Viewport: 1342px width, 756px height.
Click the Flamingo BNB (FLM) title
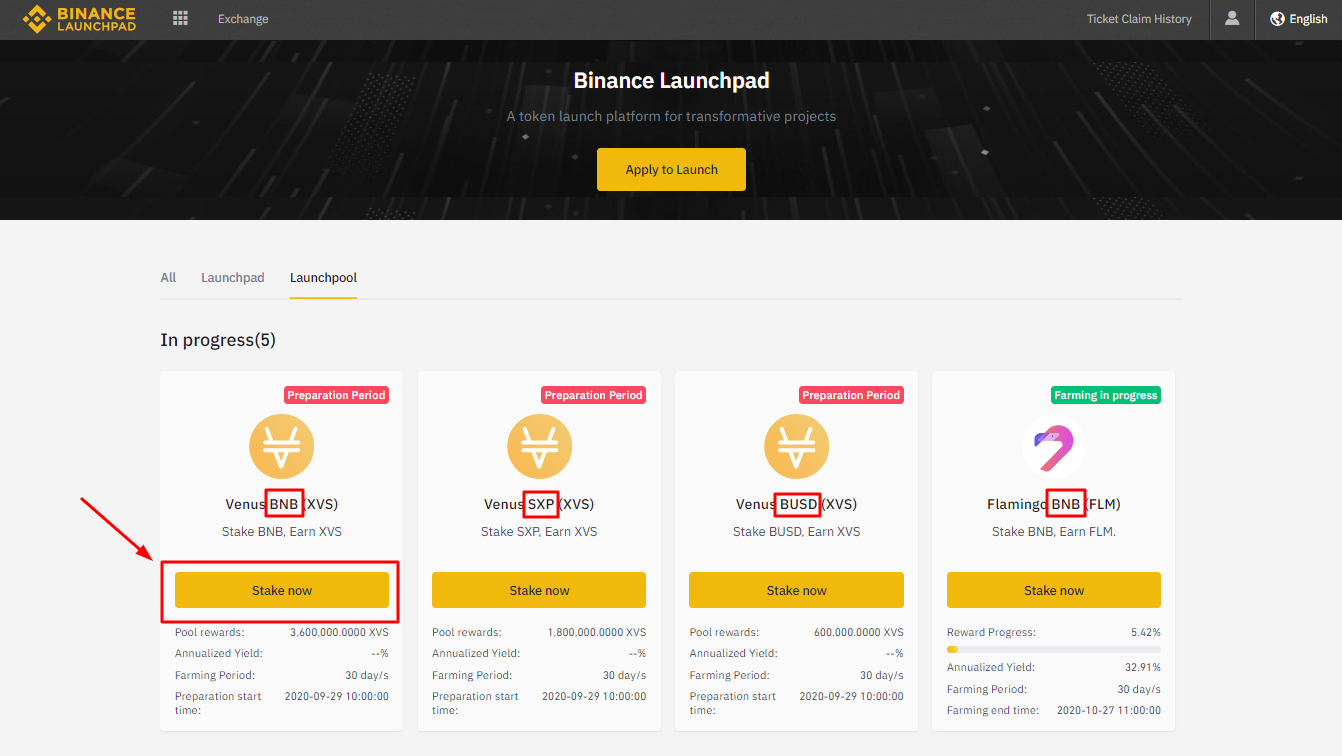(x=1054, y=504)
